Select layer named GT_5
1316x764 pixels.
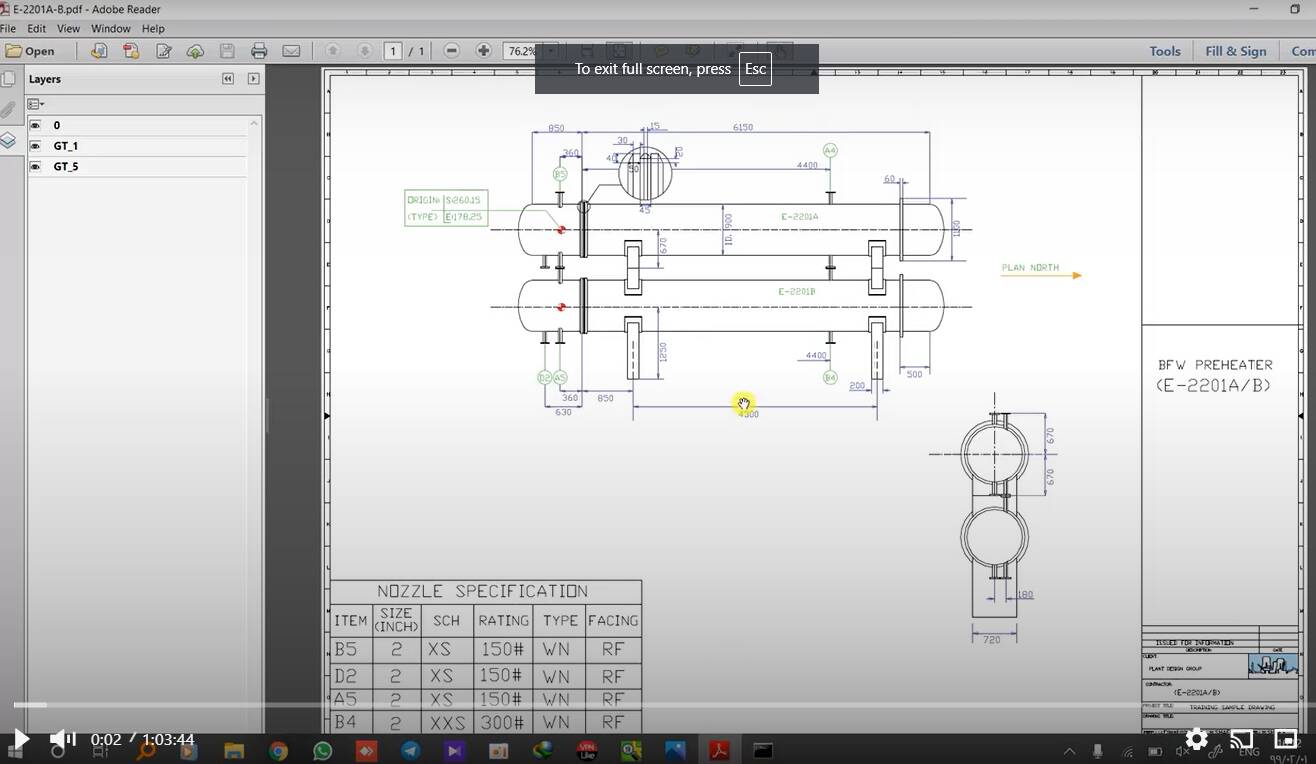66,166
